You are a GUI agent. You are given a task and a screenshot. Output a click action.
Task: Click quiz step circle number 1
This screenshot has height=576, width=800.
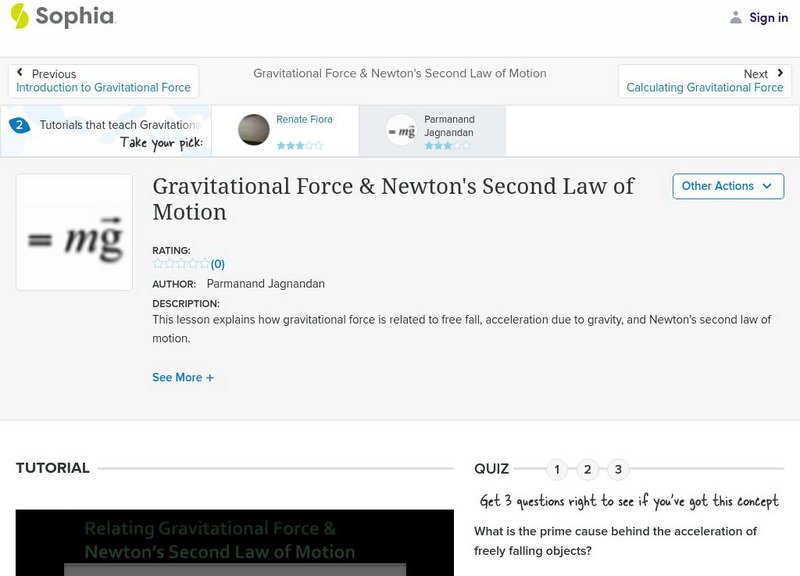click(x=556, y=467)
